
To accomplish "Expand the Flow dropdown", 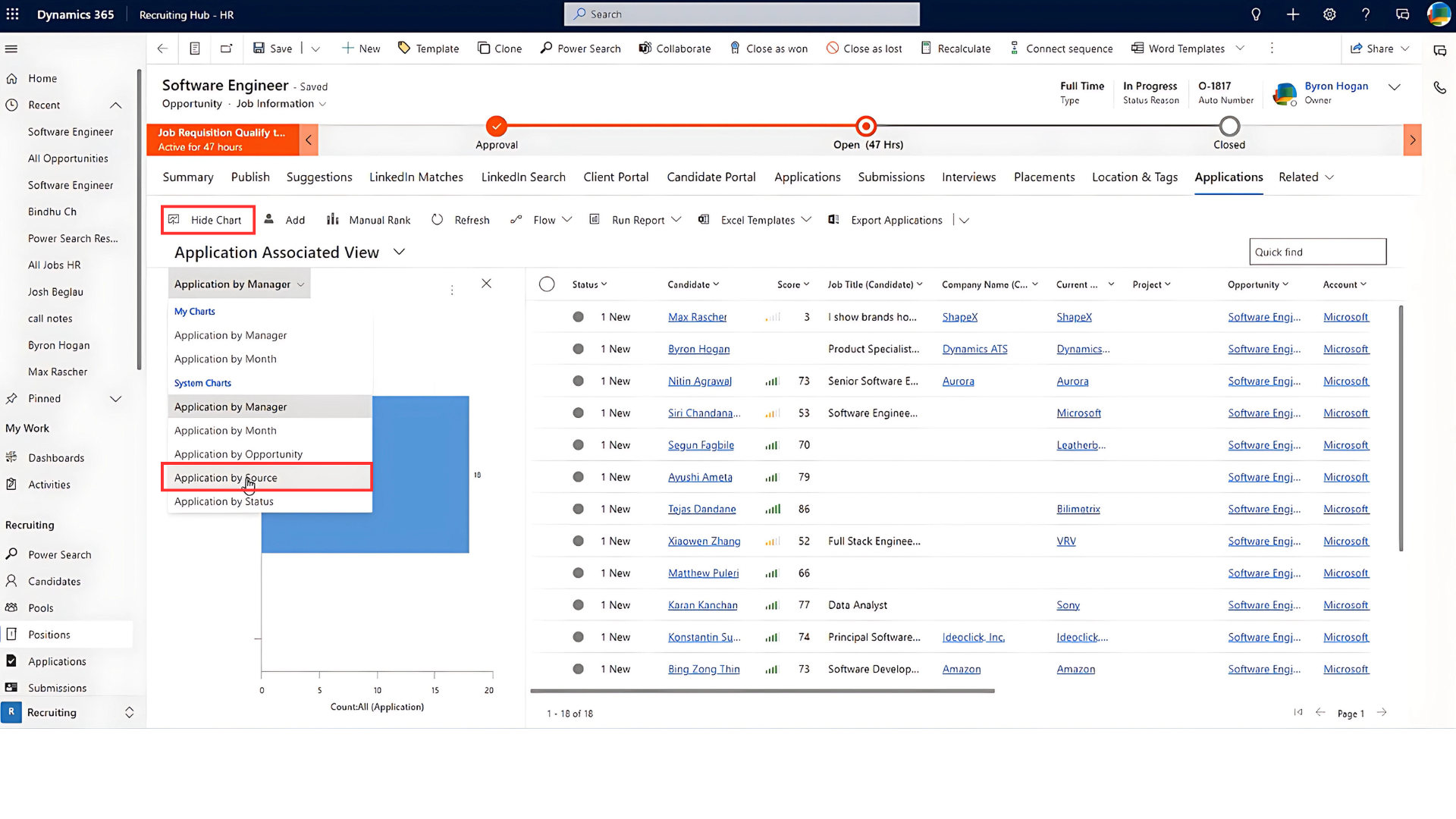I will click(x=567, y=220).
